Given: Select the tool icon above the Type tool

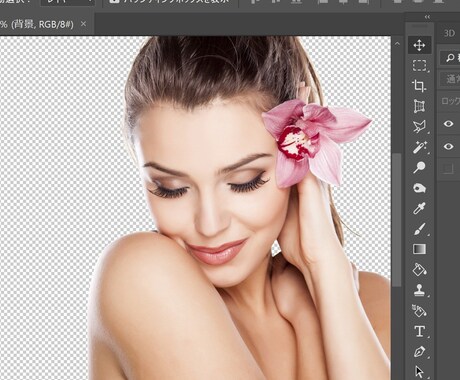Looking at the screenshot, I should coord(419,311).
